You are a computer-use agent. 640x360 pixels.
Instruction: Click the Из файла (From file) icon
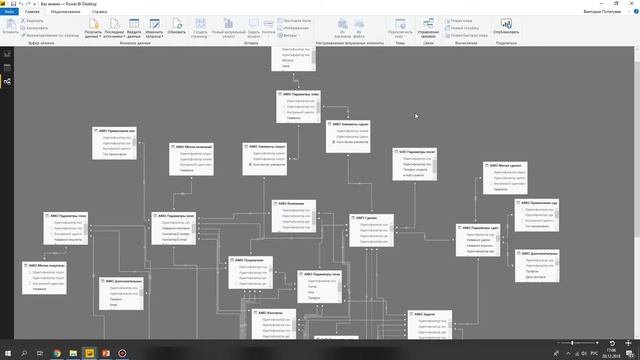359,24
